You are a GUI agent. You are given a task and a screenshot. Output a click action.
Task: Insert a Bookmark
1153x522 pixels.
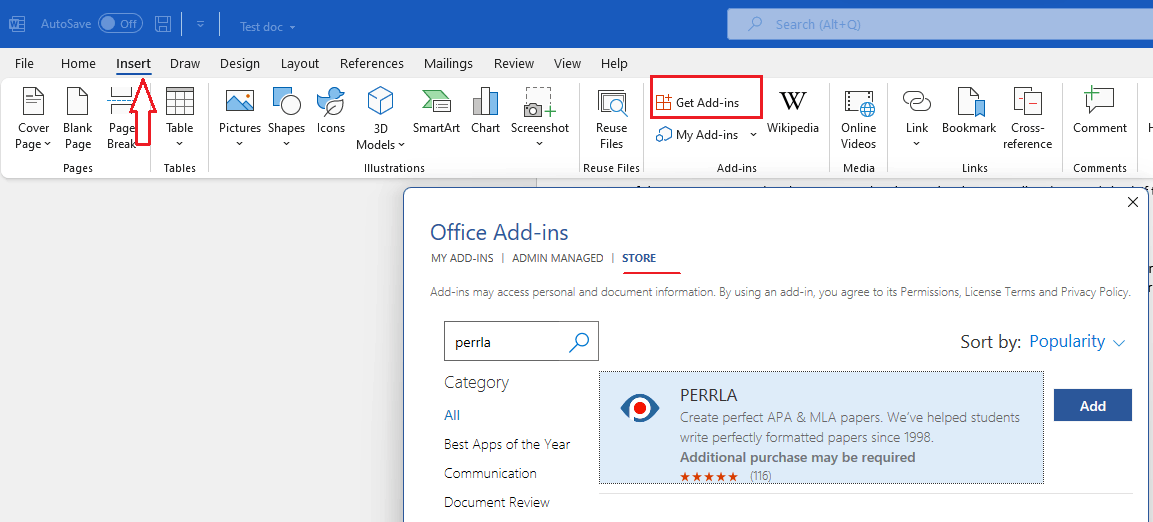pyautogui.click(x=969, y=112)
